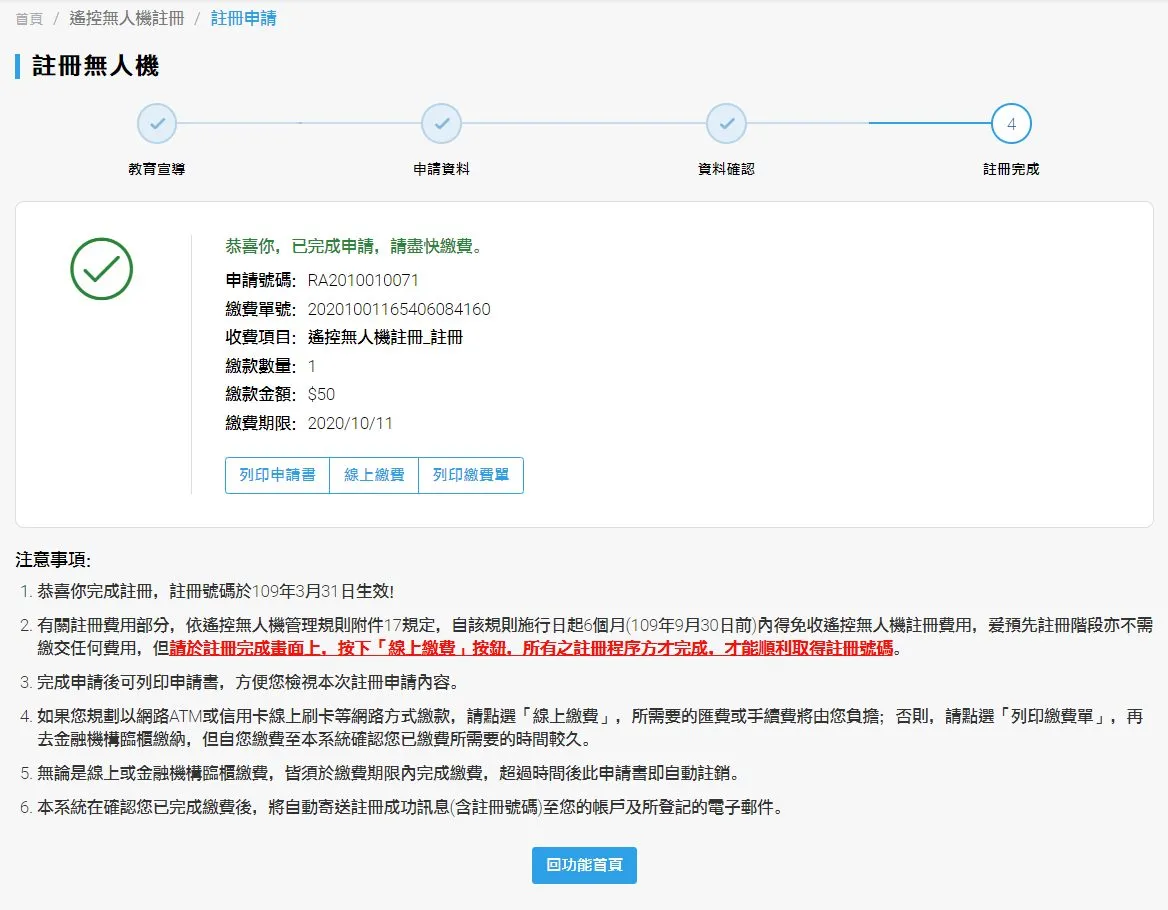This screenshot has width=1168, height=910.
Task: Click the application number RA2010010071
Action: pyautogui.click(x=363, y=281)
